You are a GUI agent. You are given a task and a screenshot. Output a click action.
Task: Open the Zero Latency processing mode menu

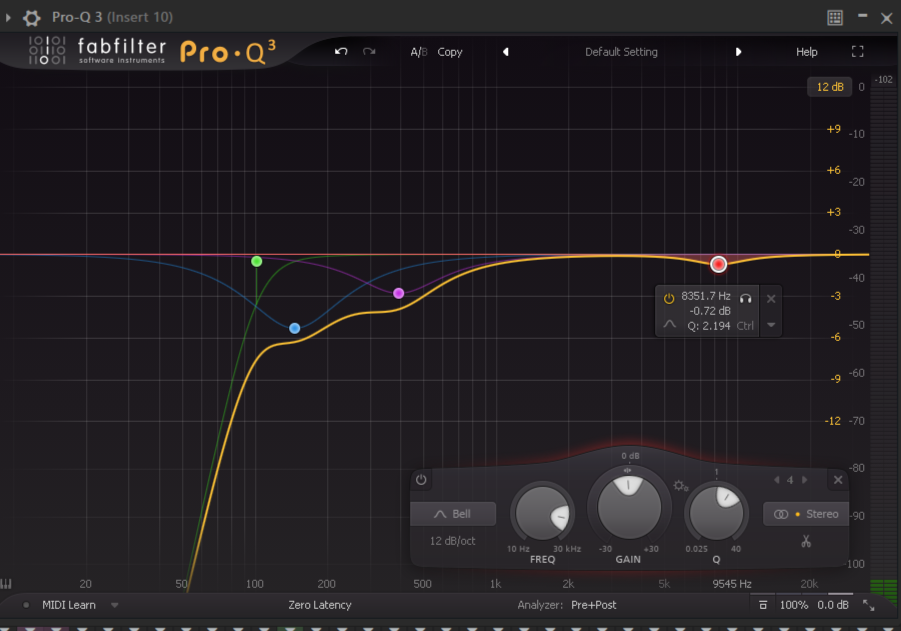tap(319, 605)
